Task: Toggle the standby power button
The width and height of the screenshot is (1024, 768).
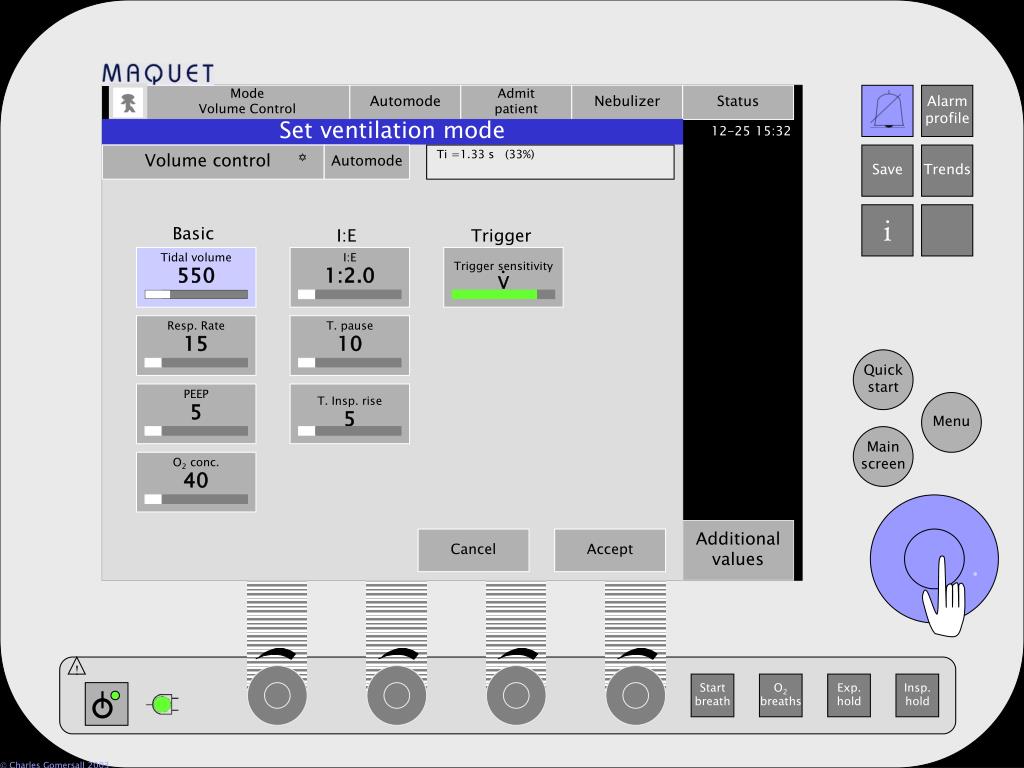Action: tap(106, 703)
